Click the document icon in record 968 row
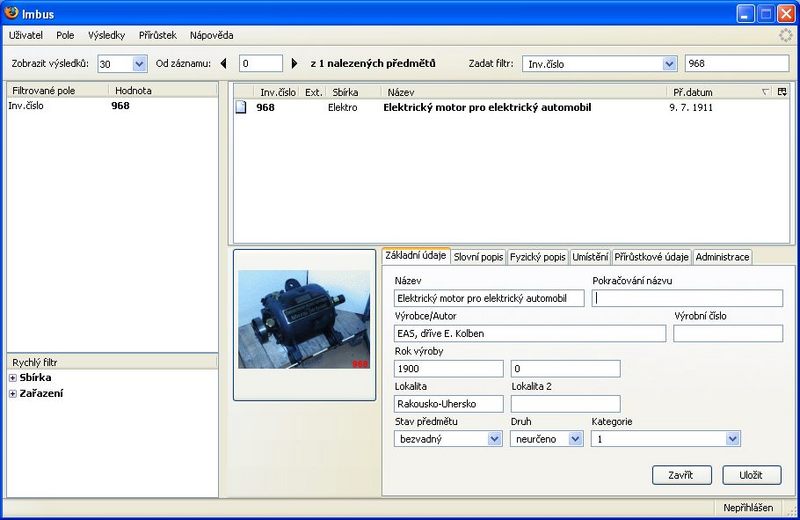 240,108
